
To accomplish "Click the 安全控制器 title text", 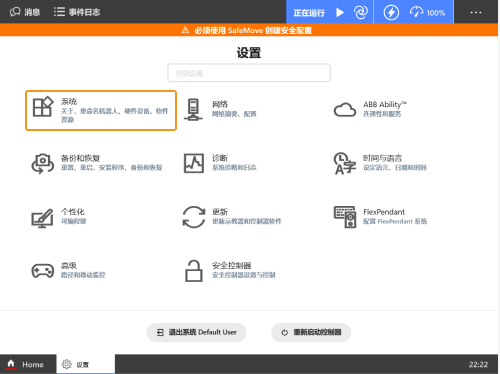I will click(x=232, y=266).
